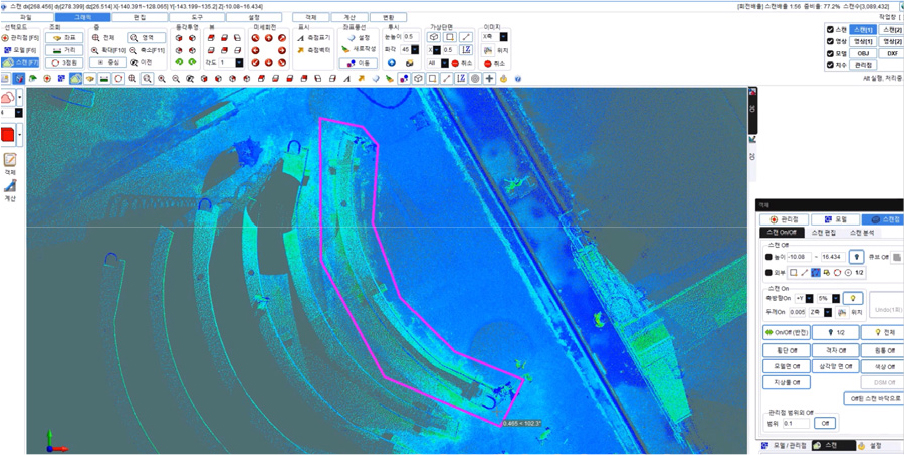
Task: Toggle the 영상[1] workspace button
Action: pyautogui.click(x=862, y=42)
